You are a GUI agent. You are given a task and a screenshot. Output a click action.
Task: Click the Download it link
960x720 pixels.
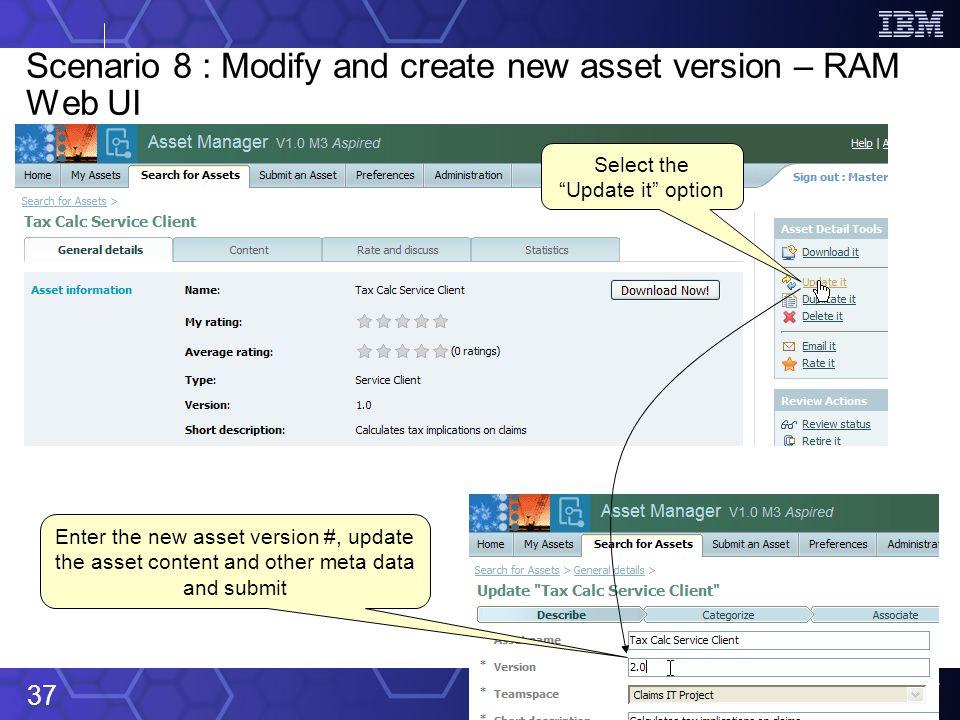[x=830, y=252]
